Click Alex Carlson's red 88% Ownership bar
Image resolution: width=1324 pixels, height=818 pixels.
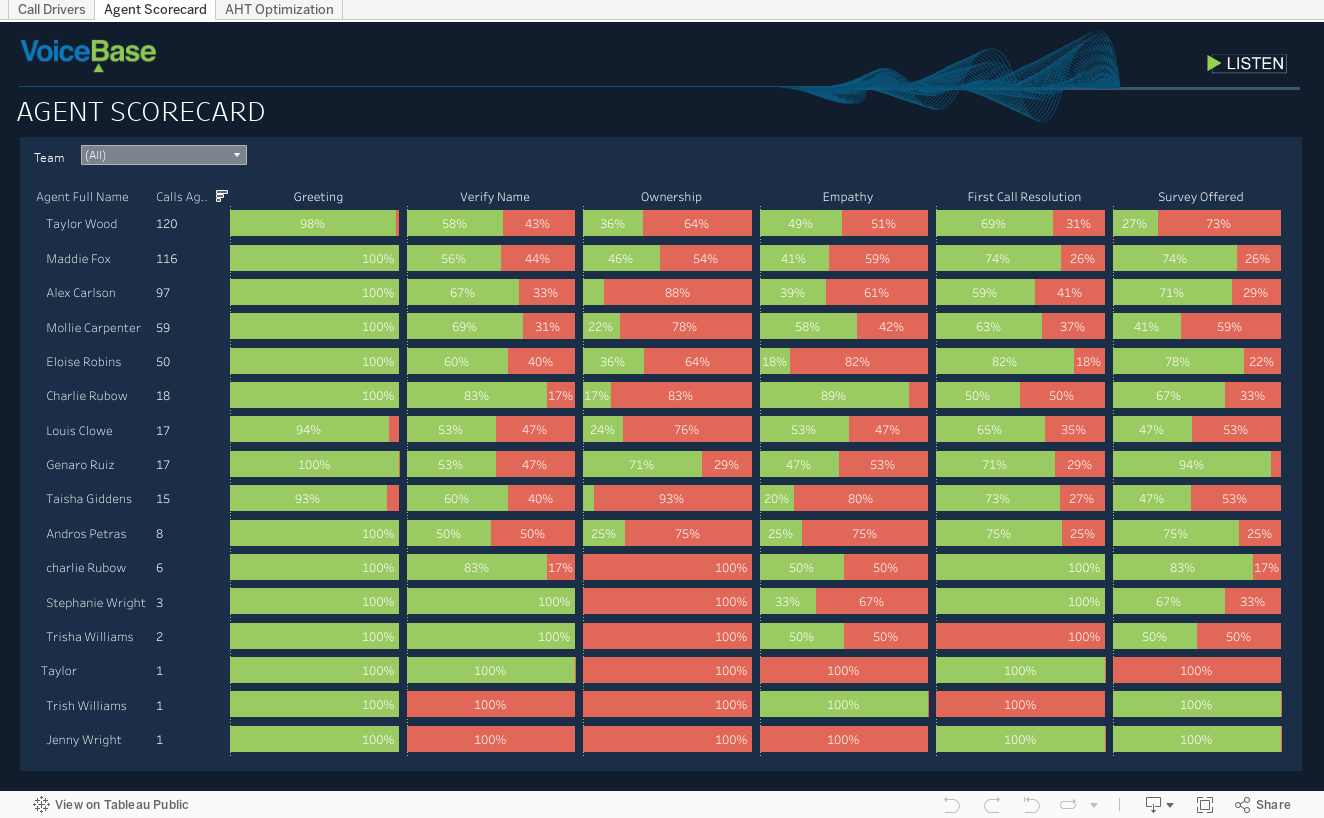pos(678,293)
